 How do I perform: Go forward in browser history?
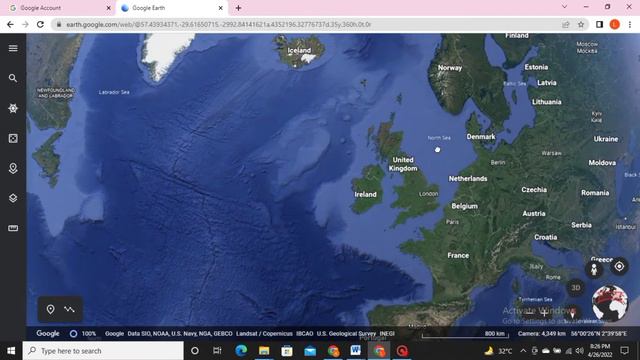coord(25,24)
